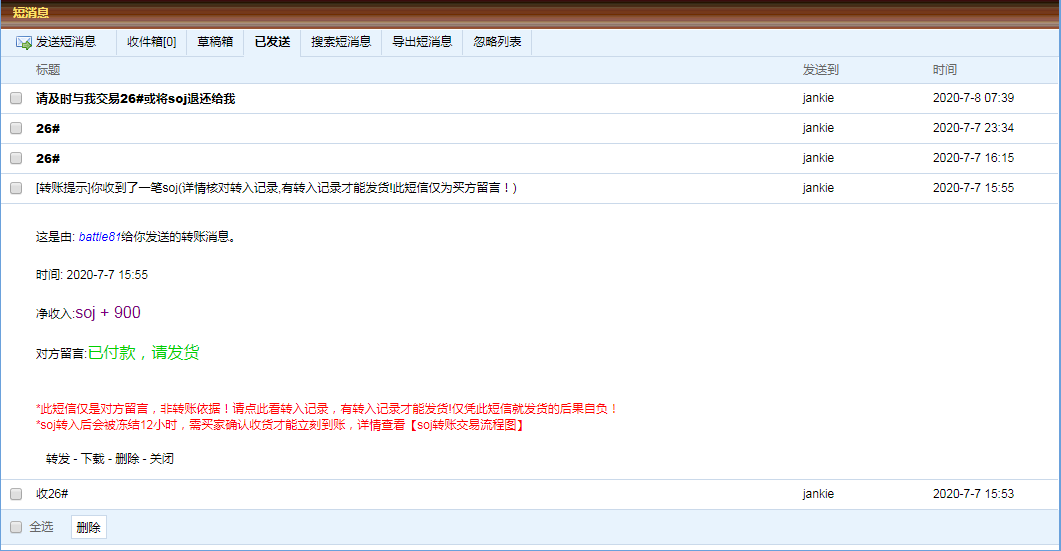
Task: Click the envelope icon beside 发送短消息
Action: (24, 42)
